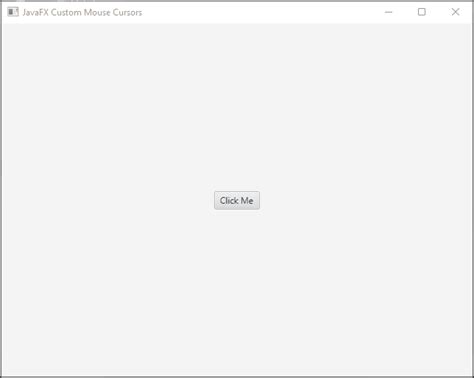The height and width of the screenshot is (378, 474).
Task: Maximize the JavaFX Custom Mouse Cursors window
Action: point(422,12)
